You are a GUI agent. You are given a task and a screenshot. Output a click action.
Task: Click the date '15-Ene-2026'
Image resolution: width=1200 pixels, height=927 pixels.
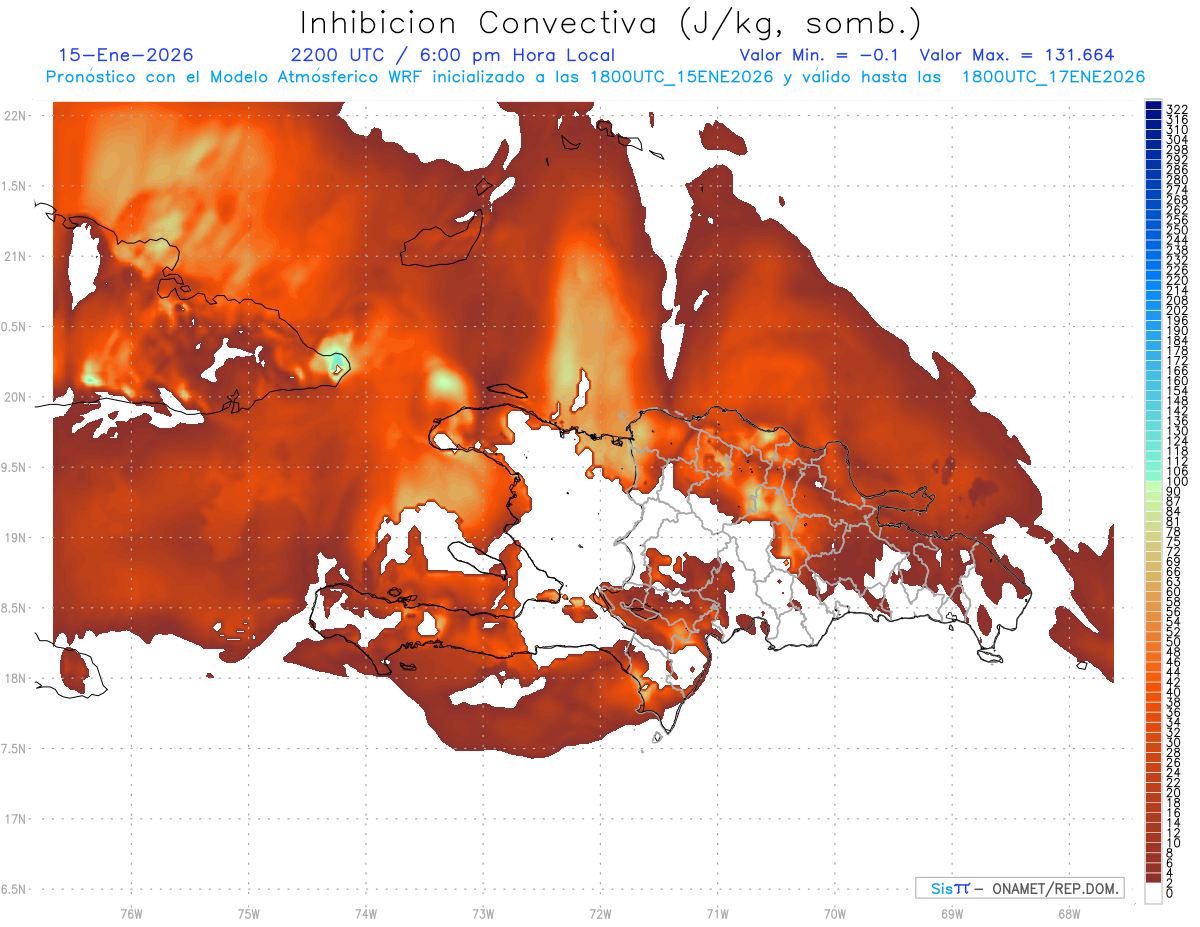(x=126, y=55)
